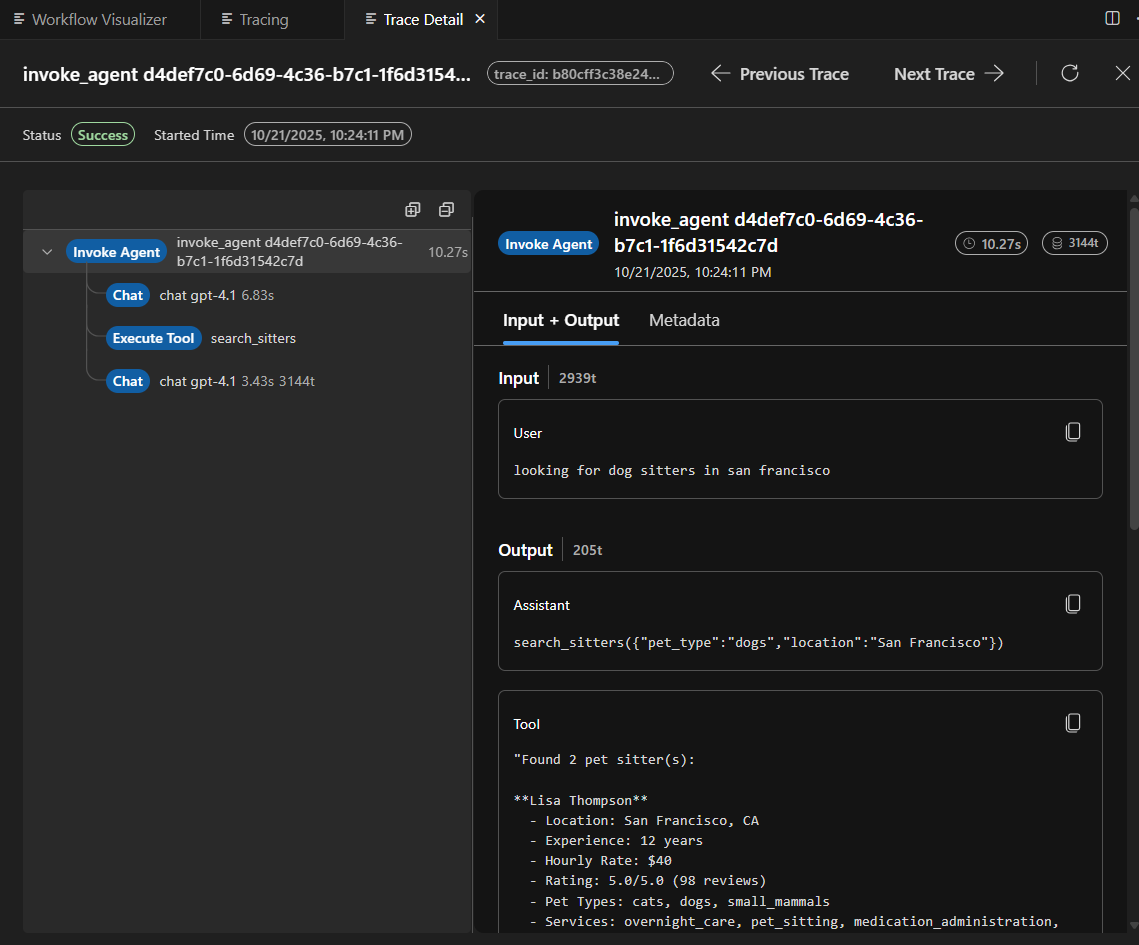
Task: Click the refresh trace icon
Action: pyautogui.click(x=1069, y=73)
